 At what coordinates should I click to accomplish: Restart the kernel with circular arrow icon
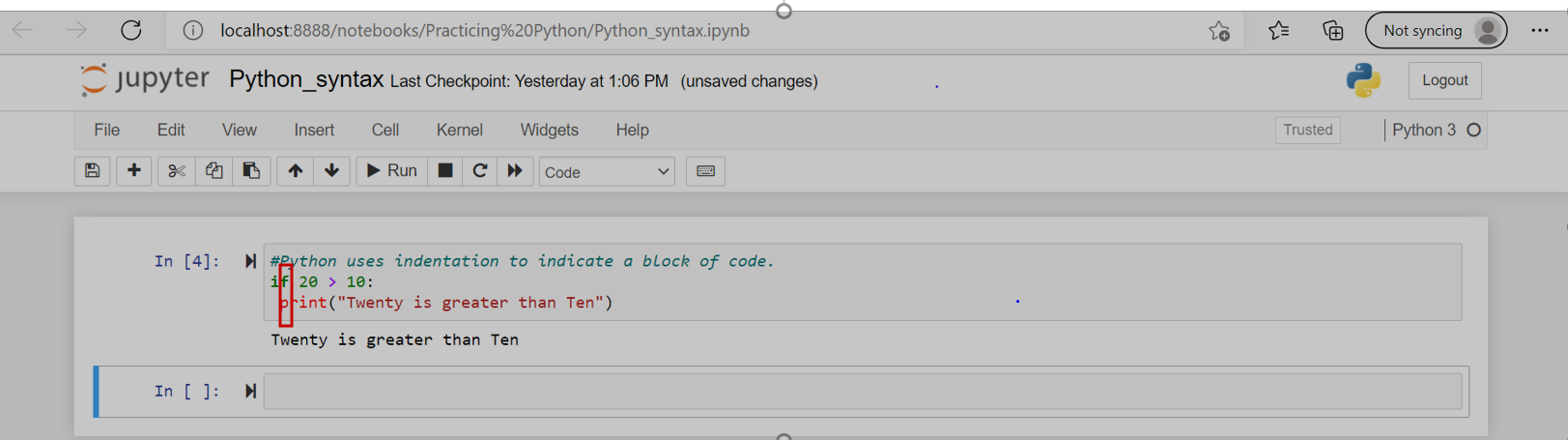point(479,171)
